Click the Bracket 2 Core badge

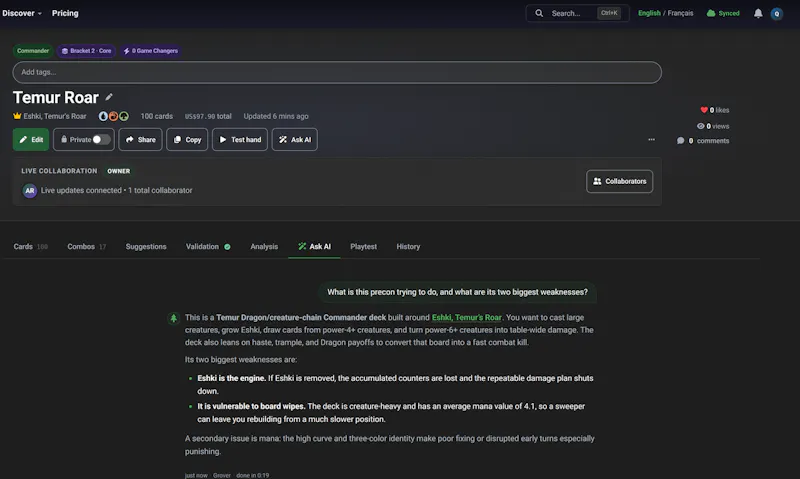point(86,51)
